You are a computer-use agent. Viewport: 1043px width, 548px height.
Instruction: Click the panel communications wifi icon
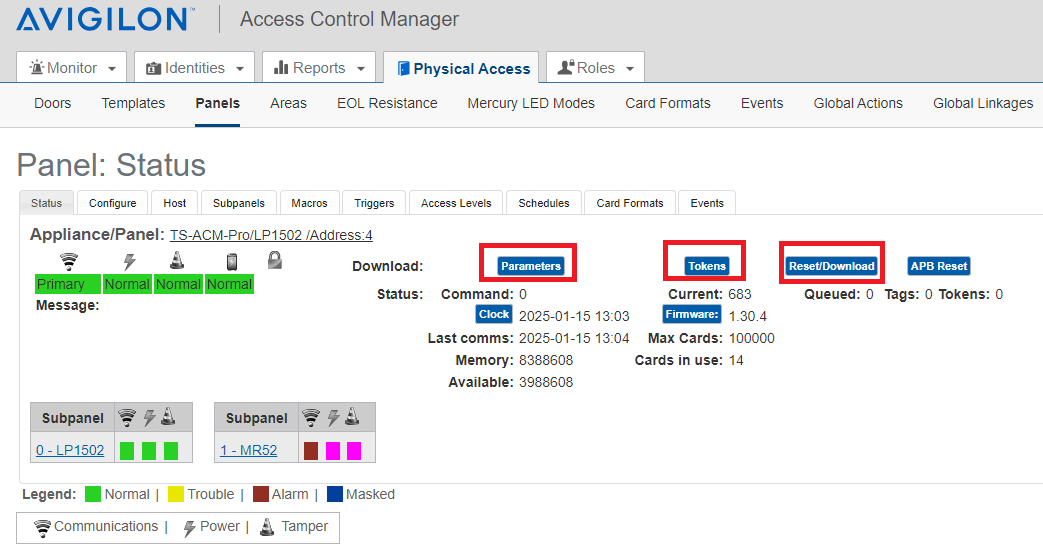pyautogui.click(x=68, y=262)
